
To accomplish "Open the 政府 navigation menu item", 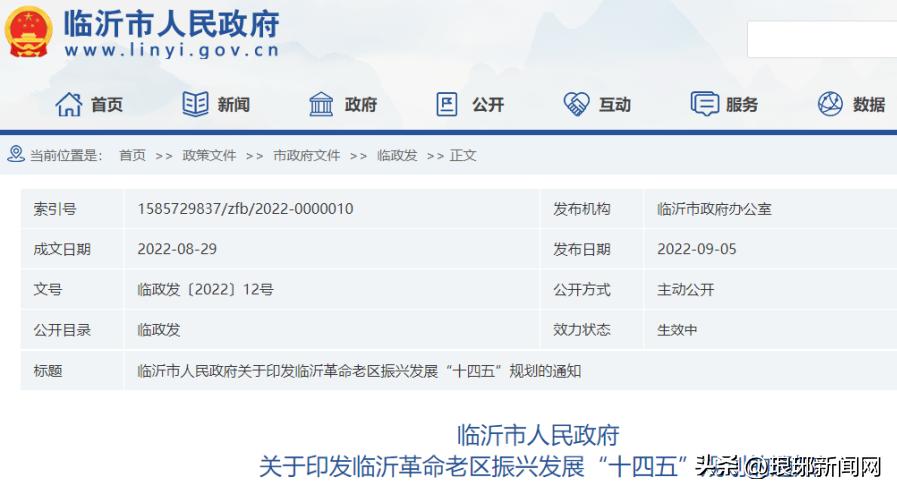I will coord(360,105).
